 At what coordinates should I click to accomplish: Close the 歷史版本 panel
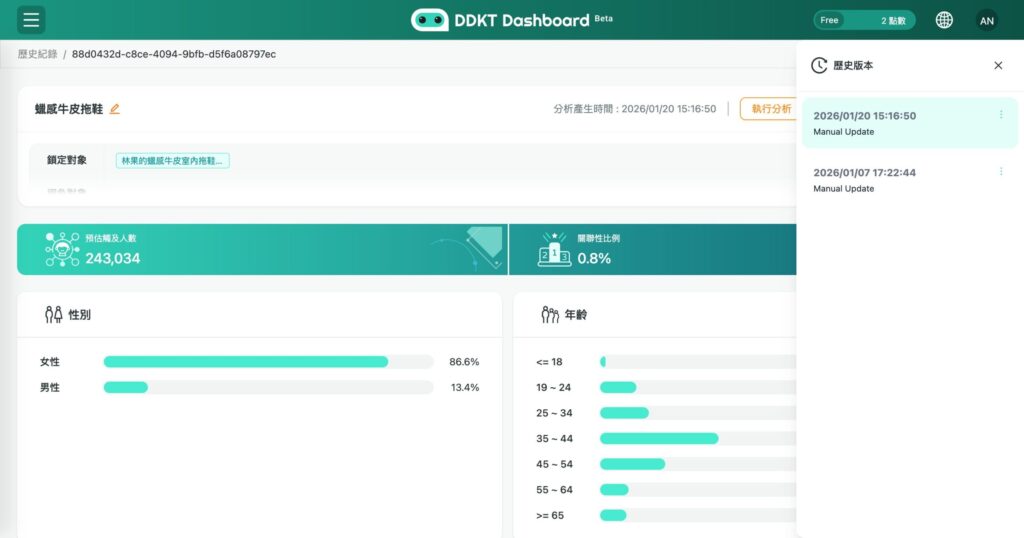tap(998, 65)
